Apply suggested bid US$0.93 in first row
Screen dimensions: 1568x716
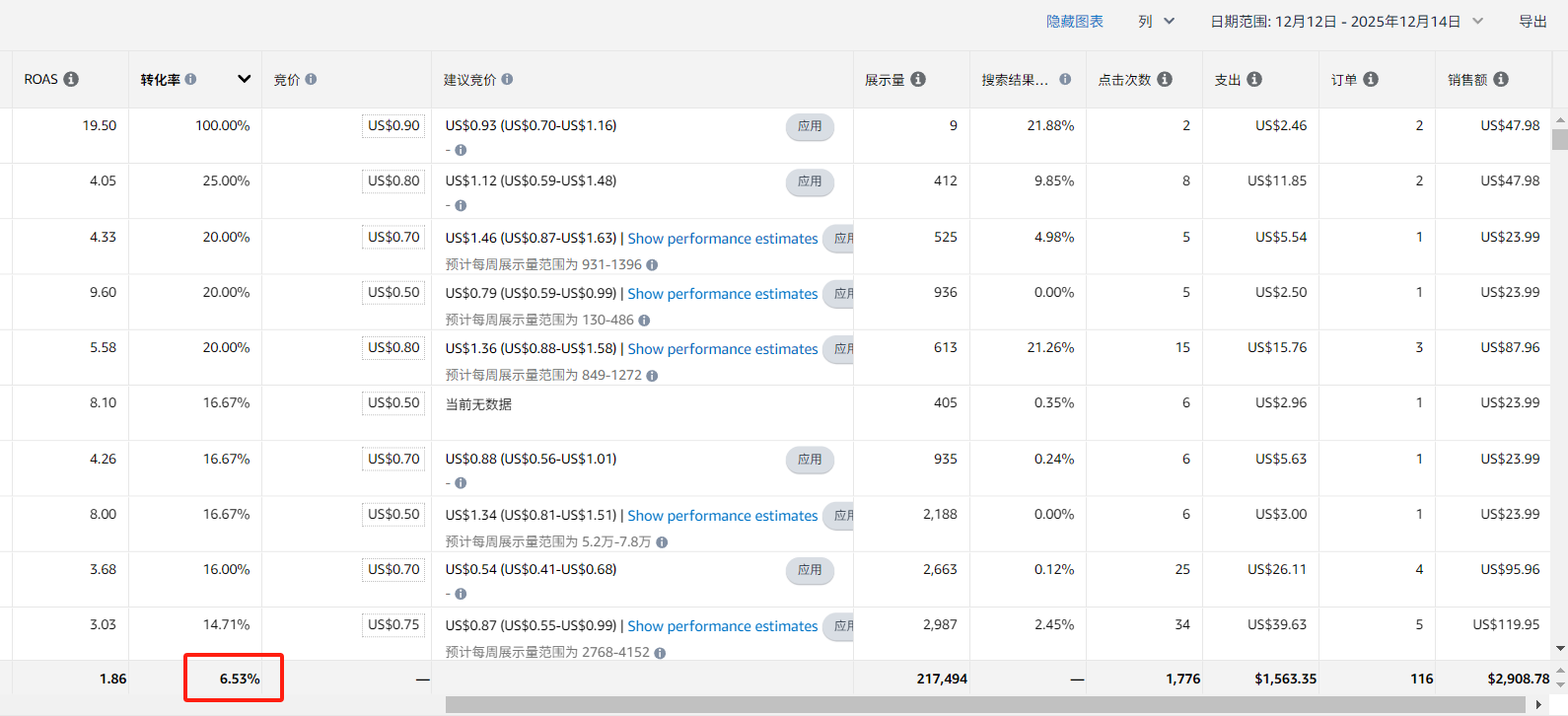coord(810,126)
